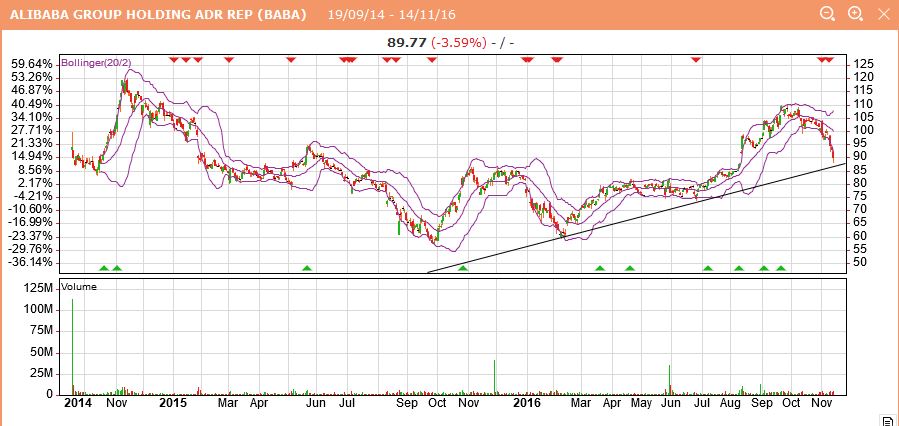The height and width of the screenshot is (426, 899).
Task: Click the 34.10% left axis label
Action: tap(32, 117)
